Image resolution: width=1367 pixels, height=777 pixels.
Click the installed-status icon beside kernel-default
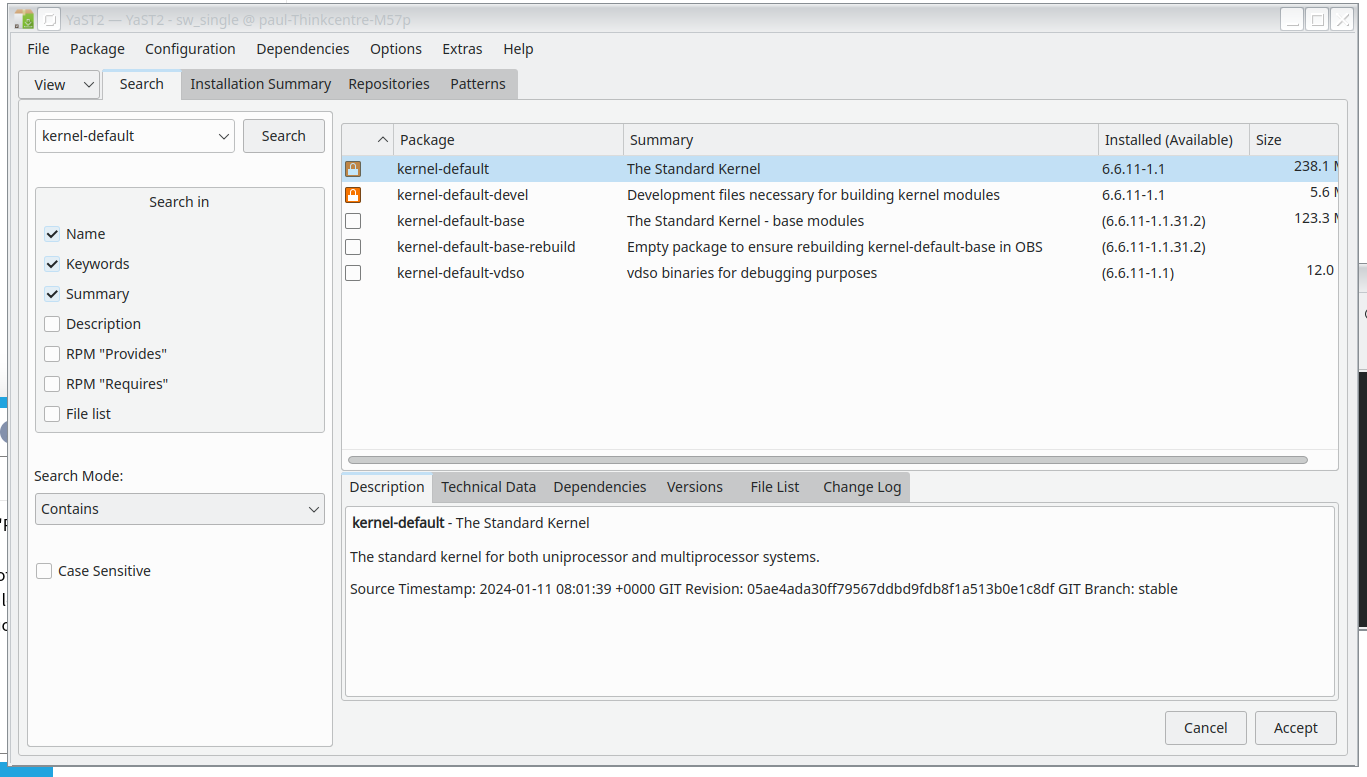352,168
